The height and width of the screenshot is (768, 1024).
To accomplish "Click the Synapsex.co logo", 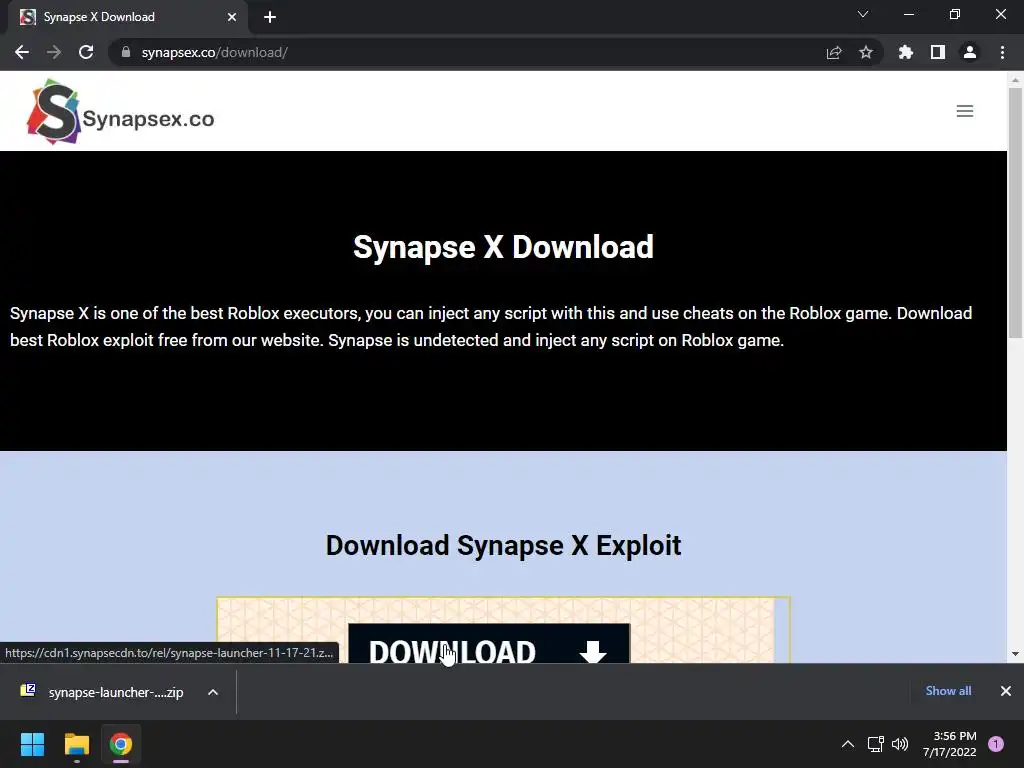I will tap(120, 112).
